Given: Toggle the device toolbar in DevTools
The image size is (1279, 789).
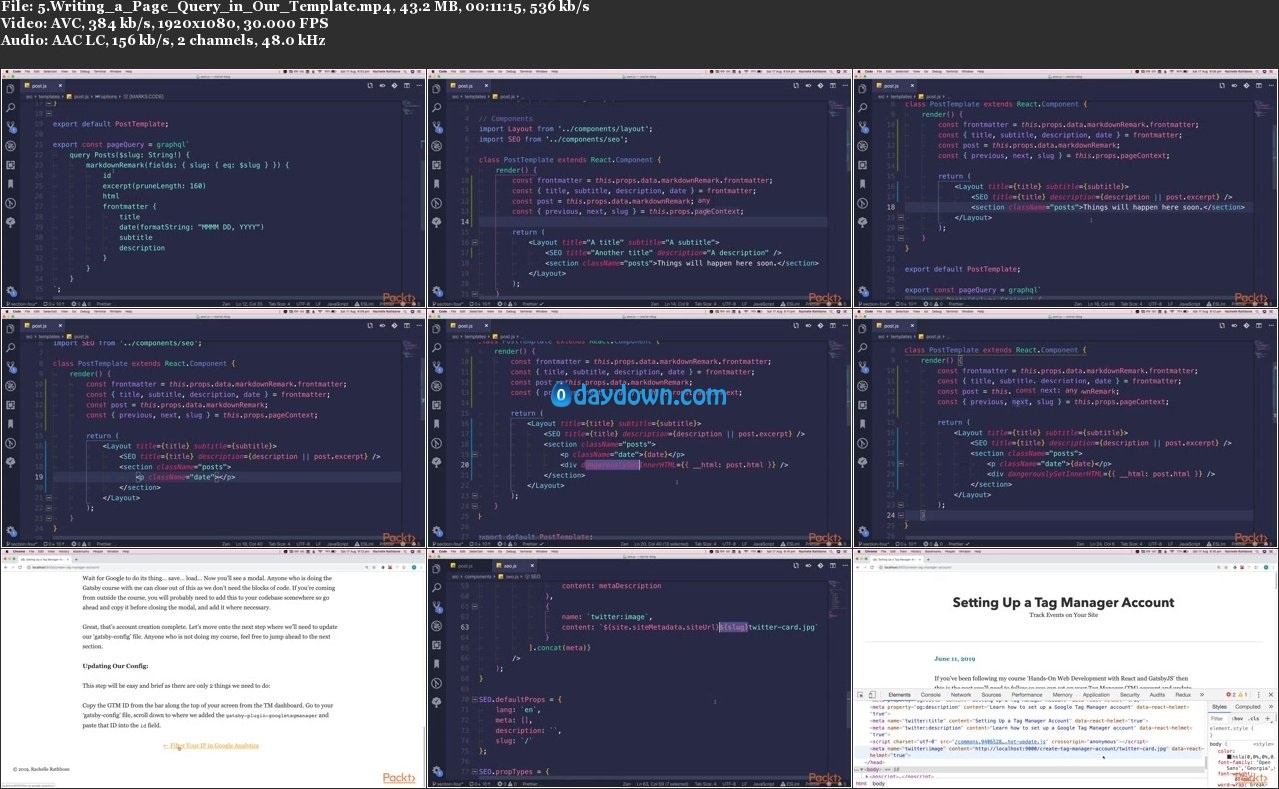Looking at the screenshot, I should [x=873, y=694].
